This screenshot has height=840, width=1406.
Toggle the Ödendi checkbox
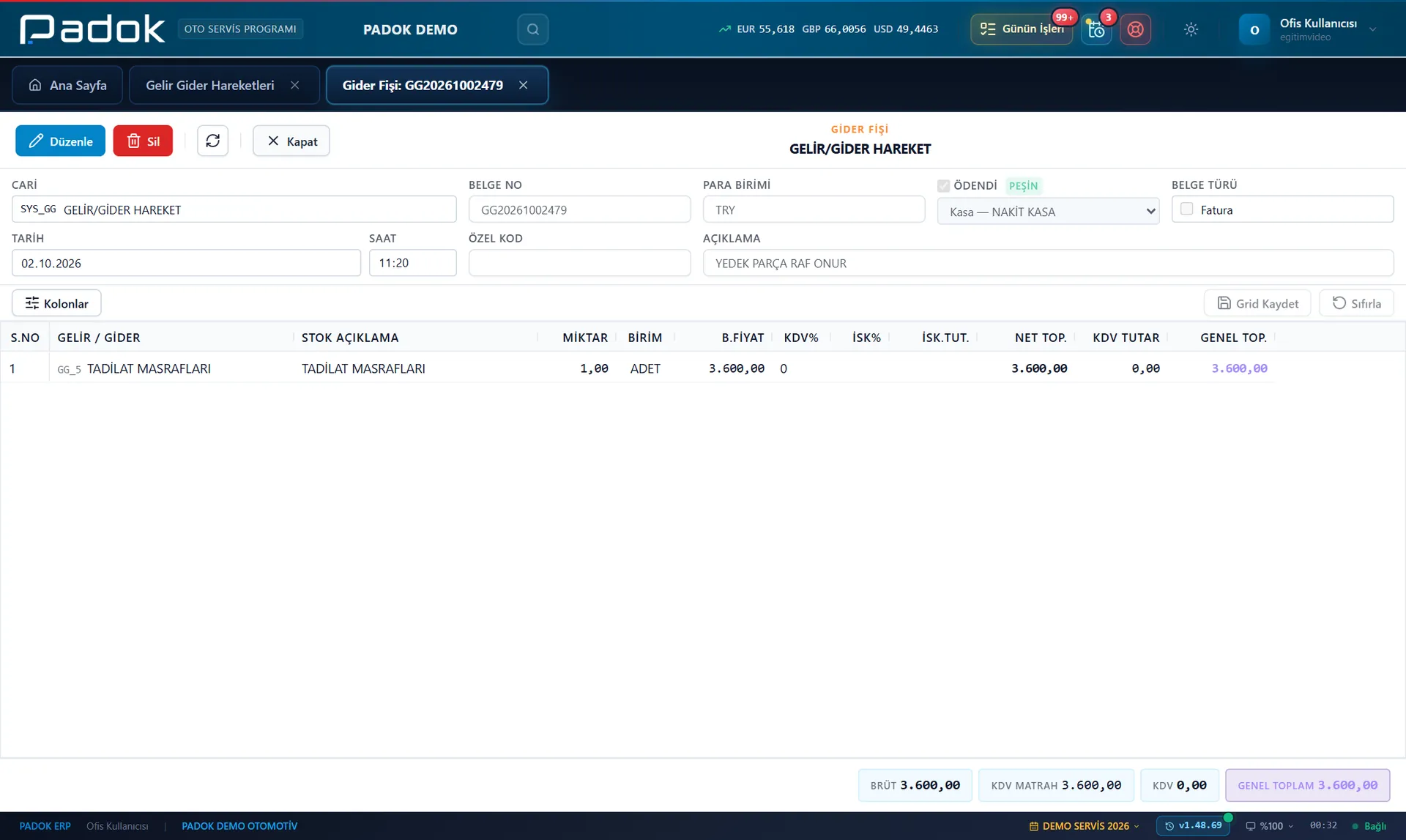(943, 186)
